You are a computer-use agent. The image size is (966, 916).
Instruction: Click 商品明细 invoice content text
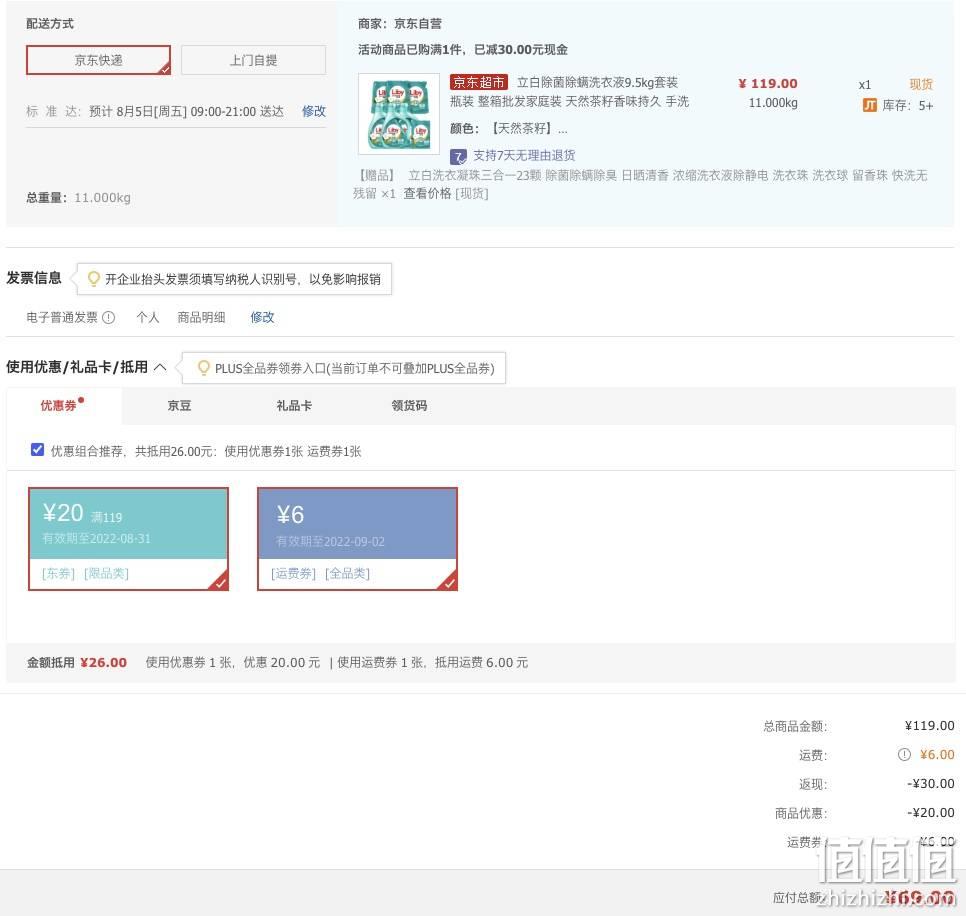(201, 317)
